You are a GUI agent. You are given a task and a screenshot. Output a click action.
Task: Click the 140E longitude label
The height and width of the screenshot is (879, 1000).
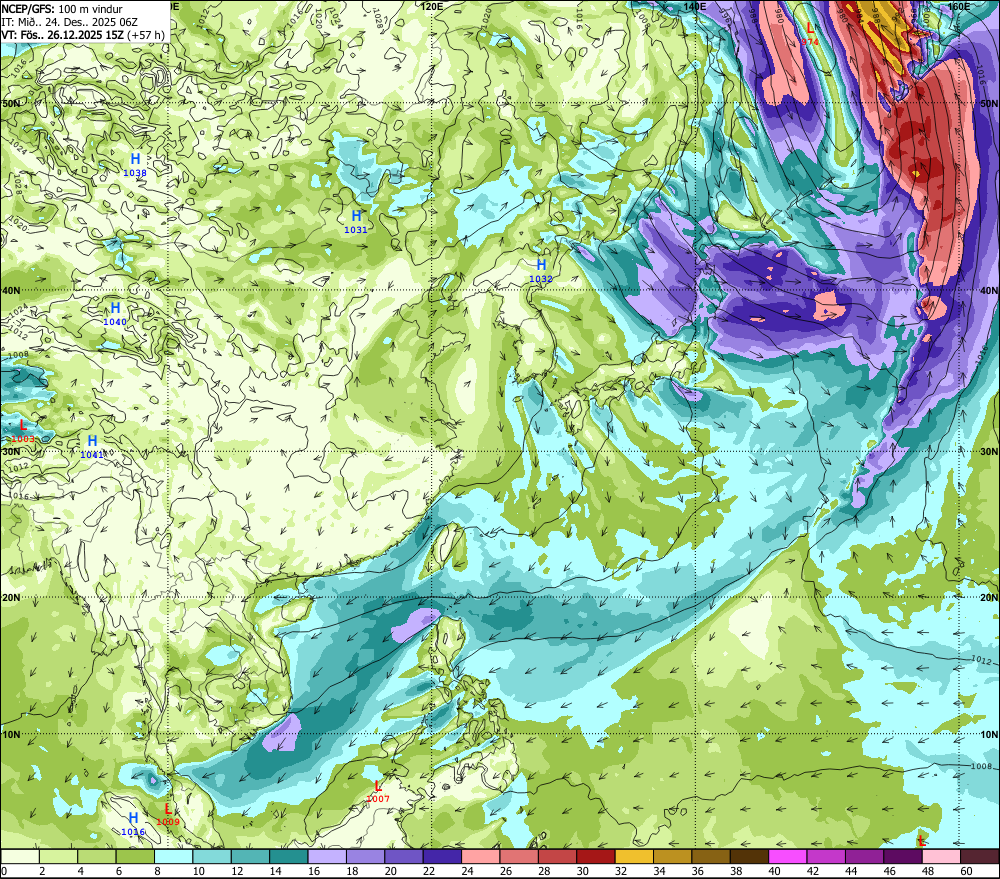695,6
